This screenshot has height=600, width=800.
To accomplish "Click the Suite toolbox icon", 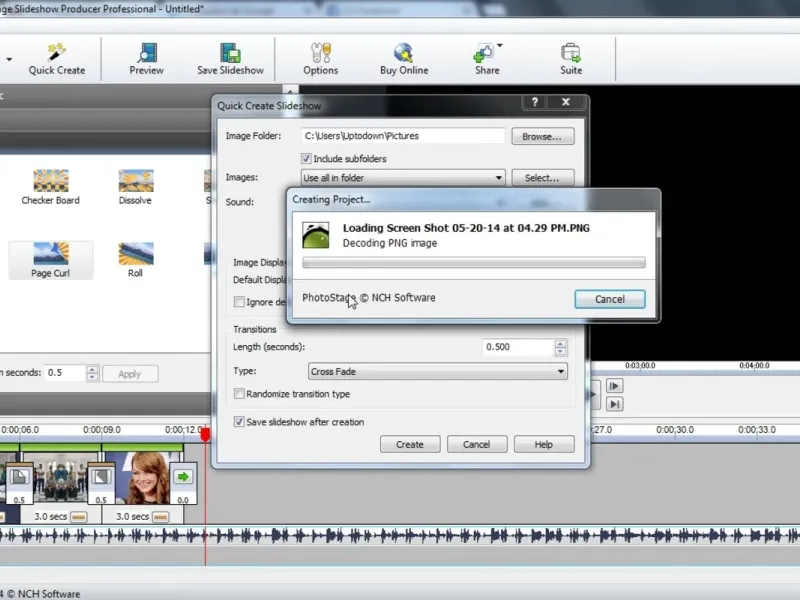I will click(571, 52).
